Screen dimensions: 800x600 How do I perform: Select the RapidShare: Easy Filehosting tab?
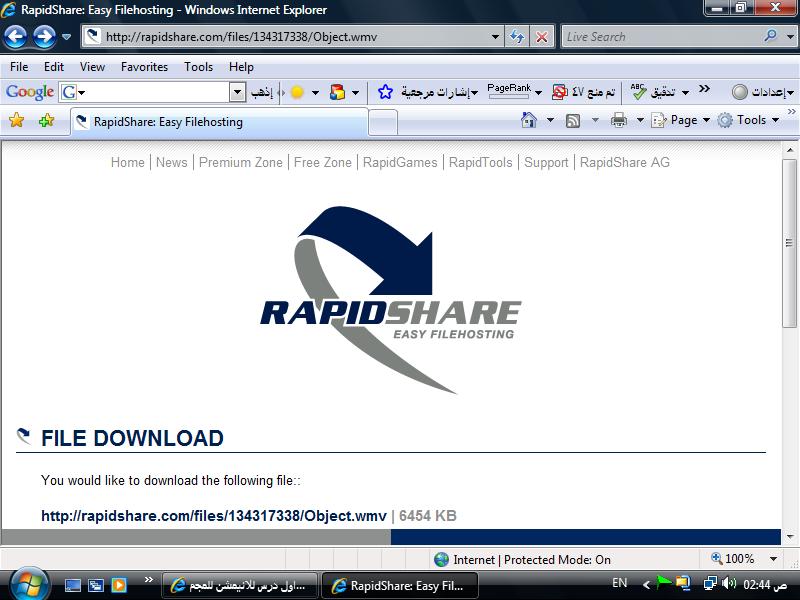(x=219, y=122)
